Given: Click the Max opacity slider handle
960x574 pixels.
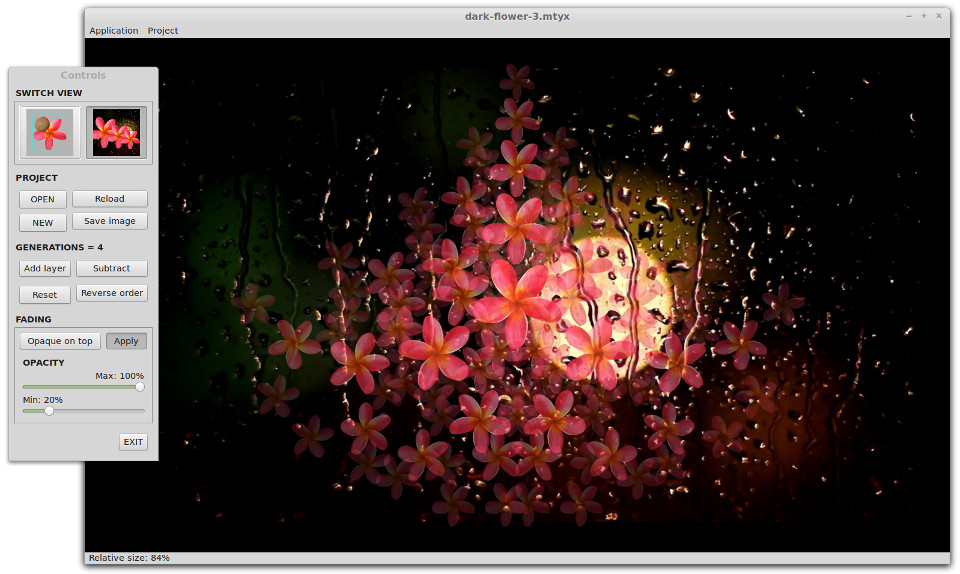Looking at the screenshot, I should (x=140, y=387).
